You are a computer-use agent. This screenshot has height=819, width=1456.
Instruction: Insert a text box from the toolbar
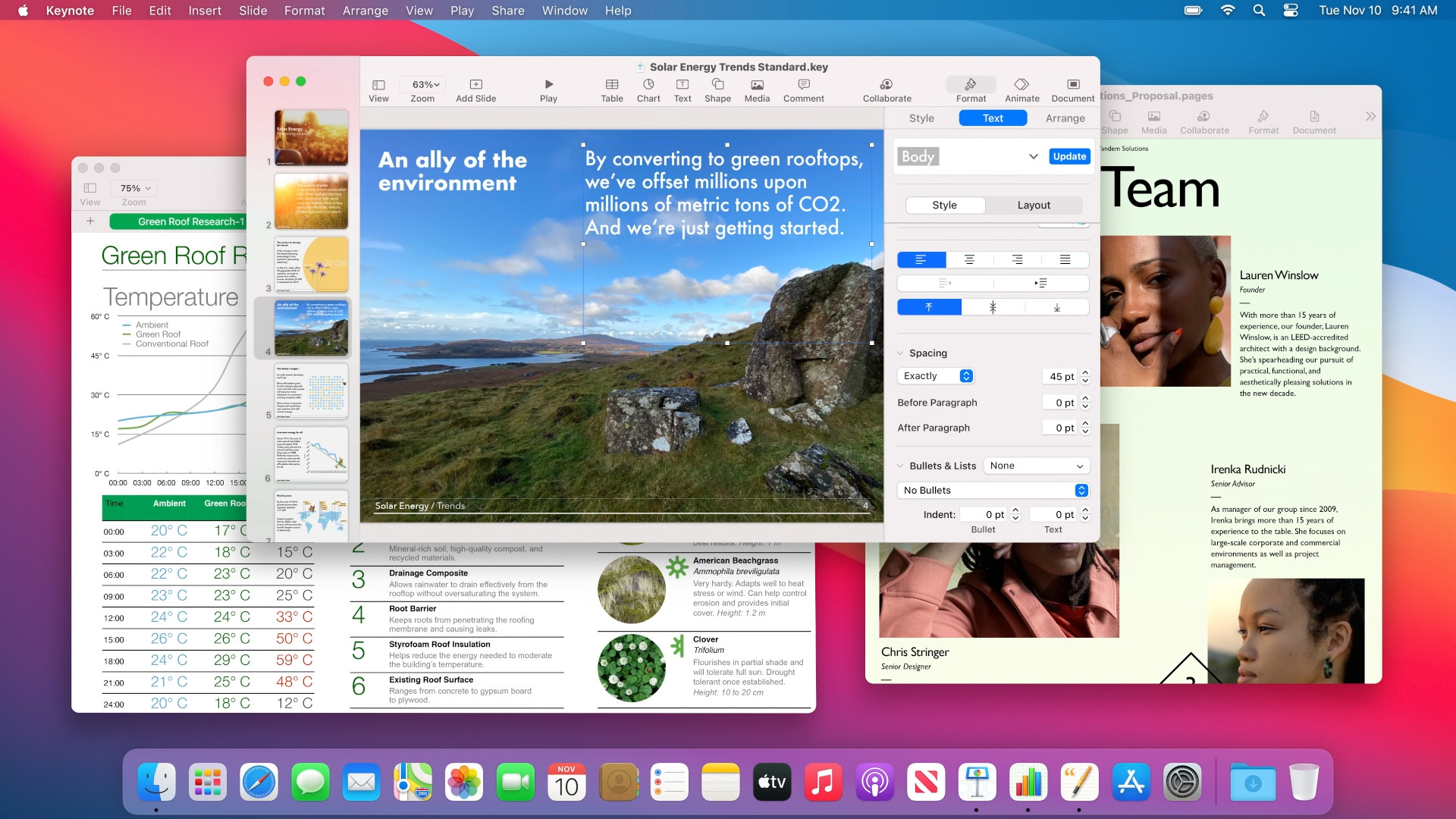tap(682, 89)
